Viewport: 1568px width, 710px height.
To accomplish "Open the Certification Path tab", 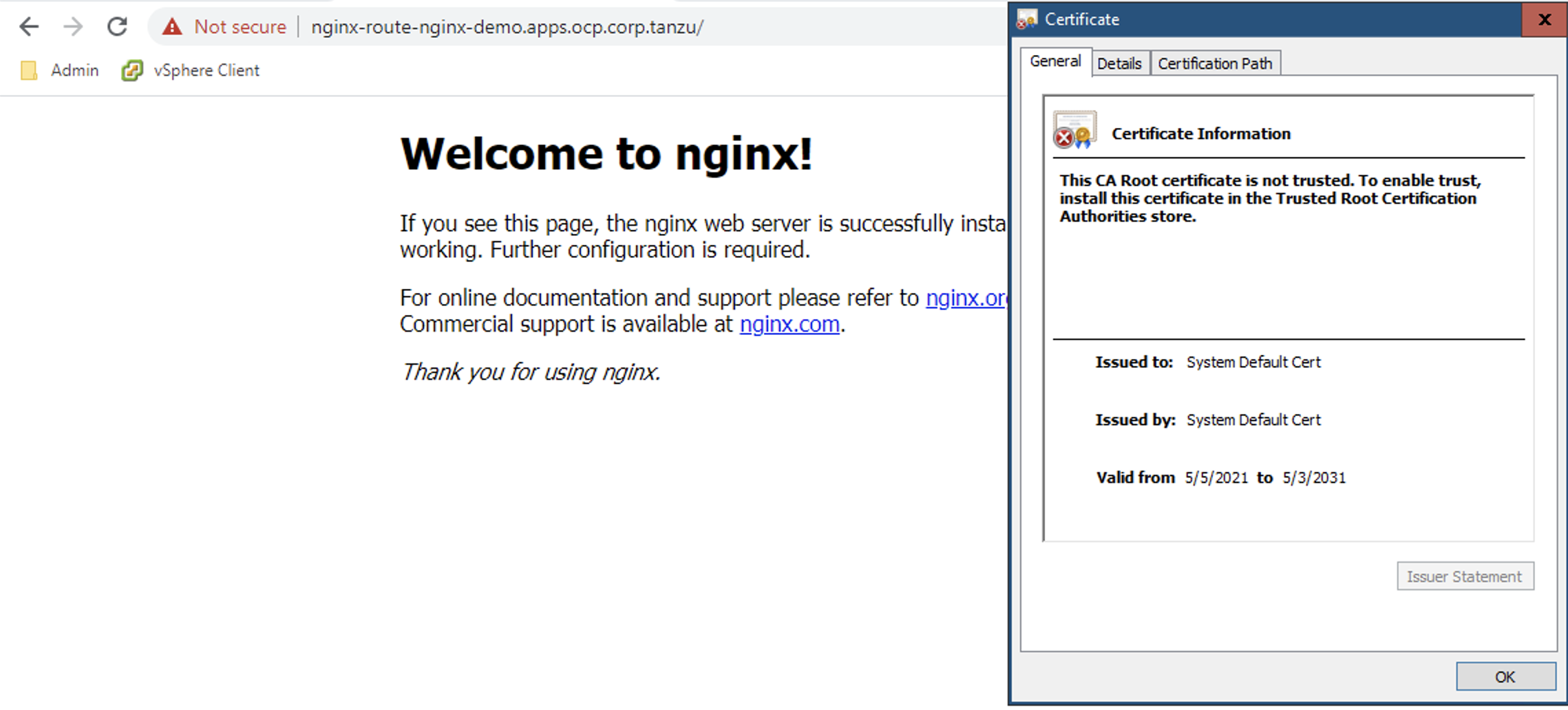I will point(1215,63).
